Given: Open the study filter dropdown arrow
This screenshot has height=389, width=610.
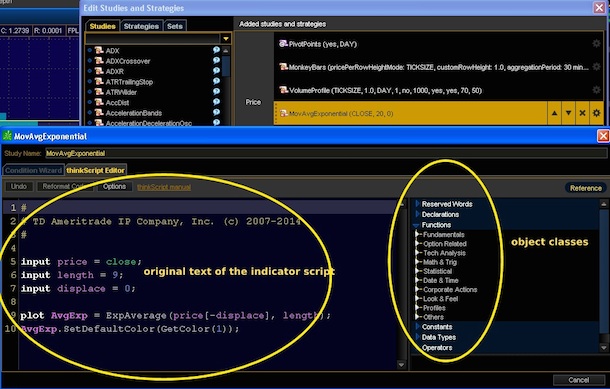Looking at the screenshot, I should (226, 39).
